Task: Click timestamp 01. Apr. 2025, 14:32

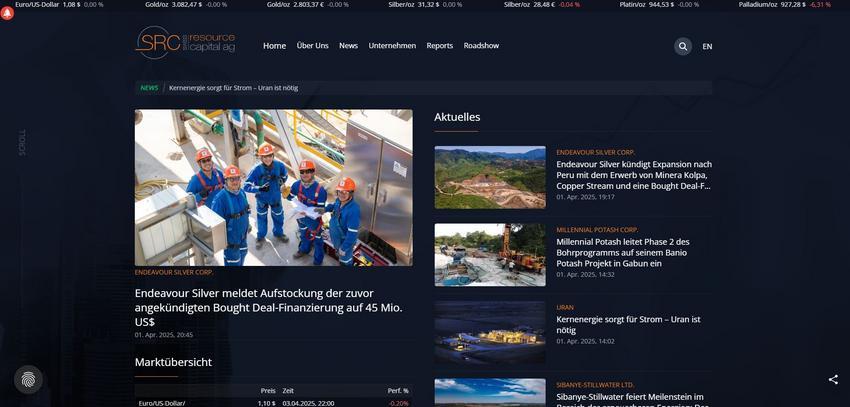Action: (x=585, y=275)
